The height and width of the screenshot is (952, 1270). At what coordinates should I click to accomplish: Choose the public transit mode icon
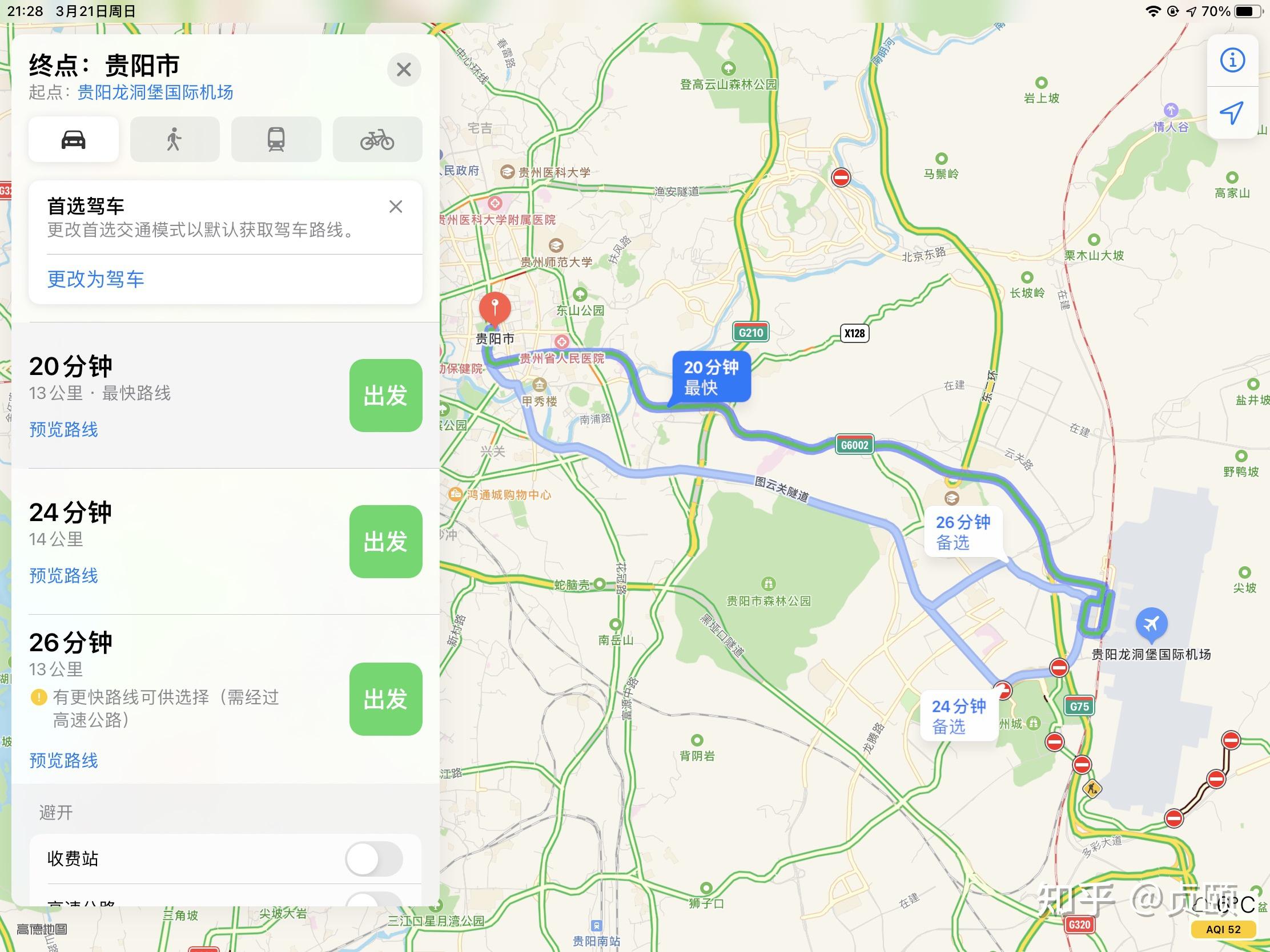click(x=276, y=139)
